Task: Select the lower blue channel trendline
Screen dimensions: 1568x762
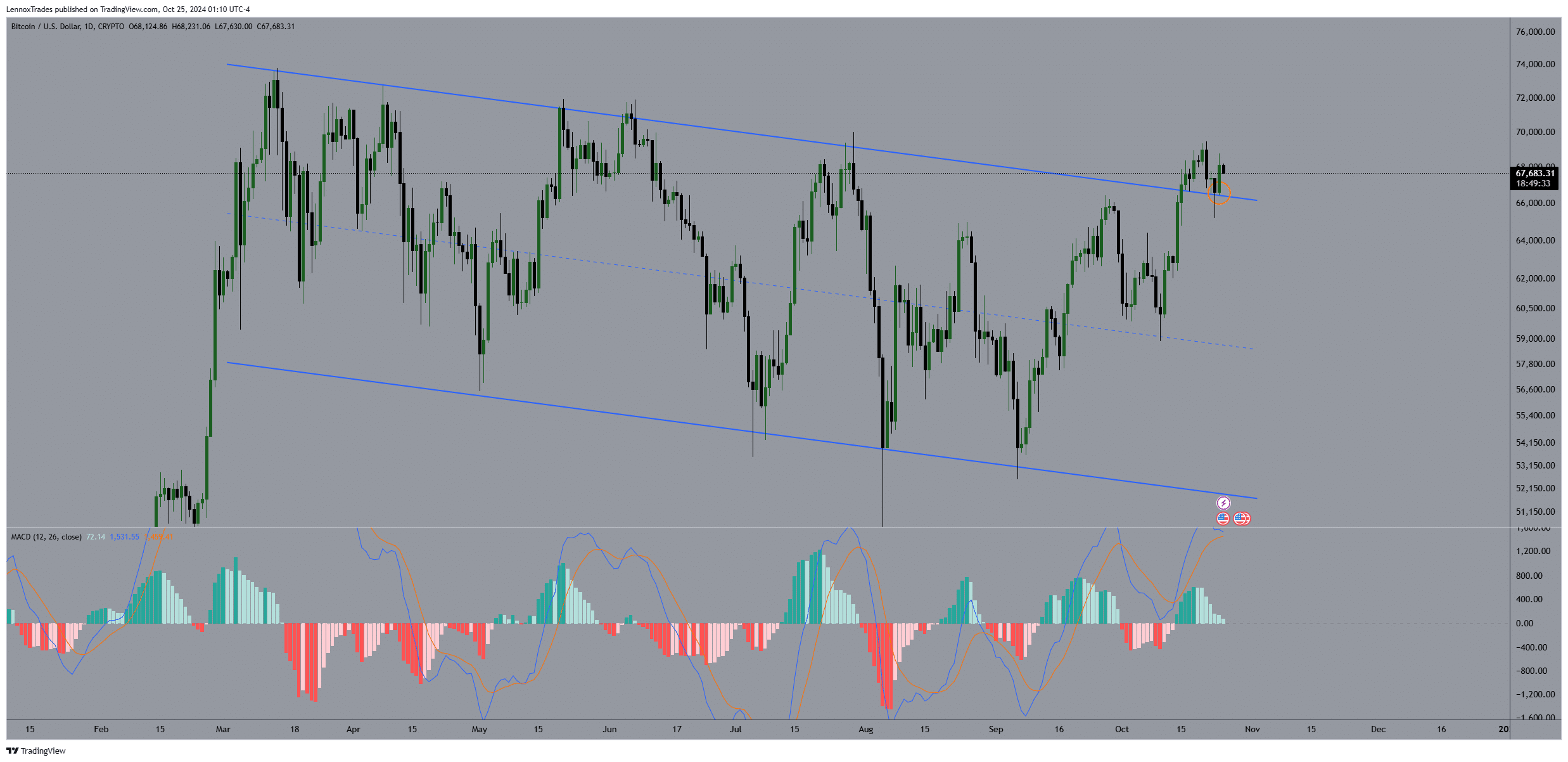Action: point(741,431)
